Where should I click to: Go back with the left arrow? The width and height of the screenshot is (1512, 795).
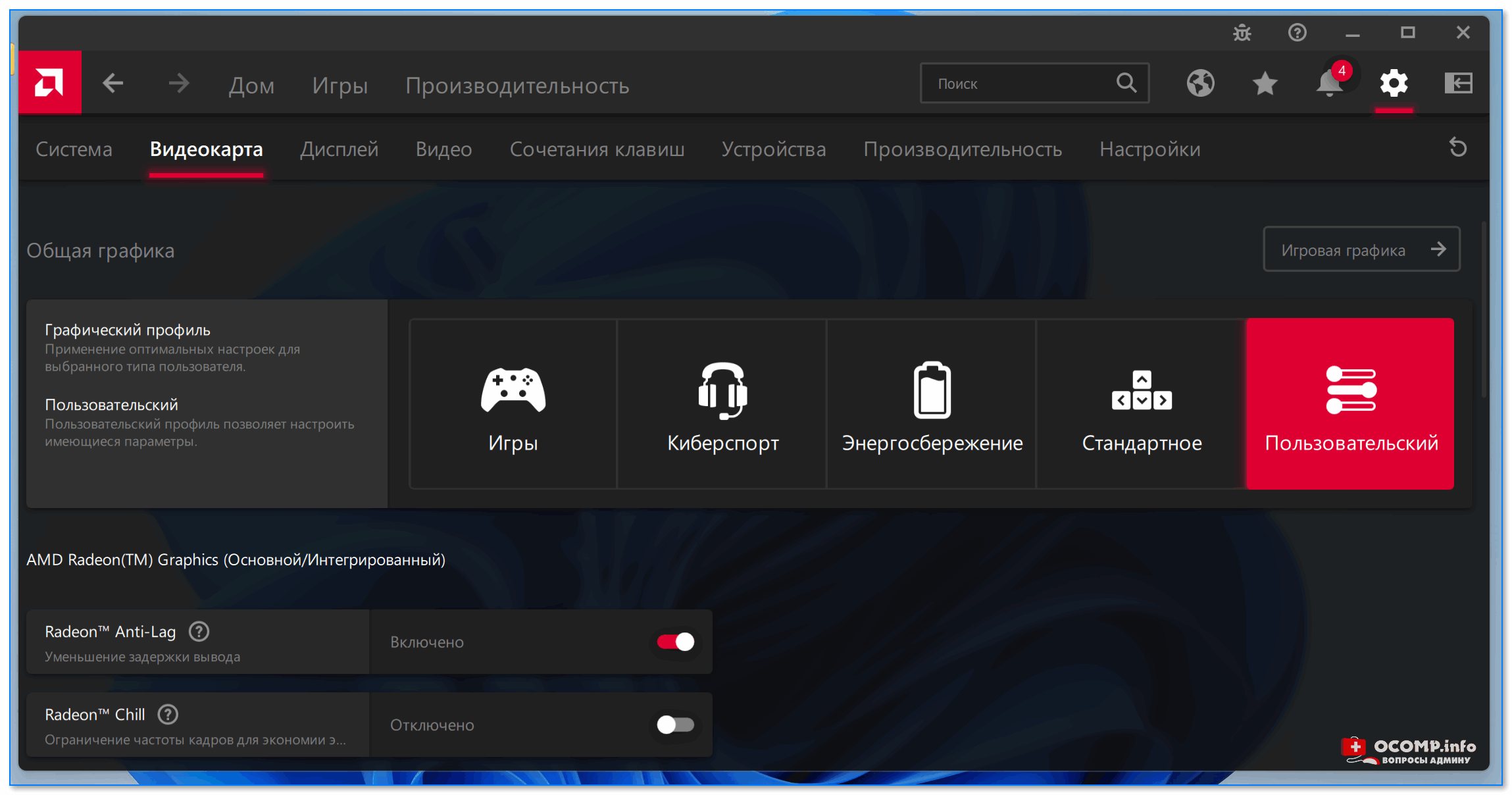click(113, 84)
